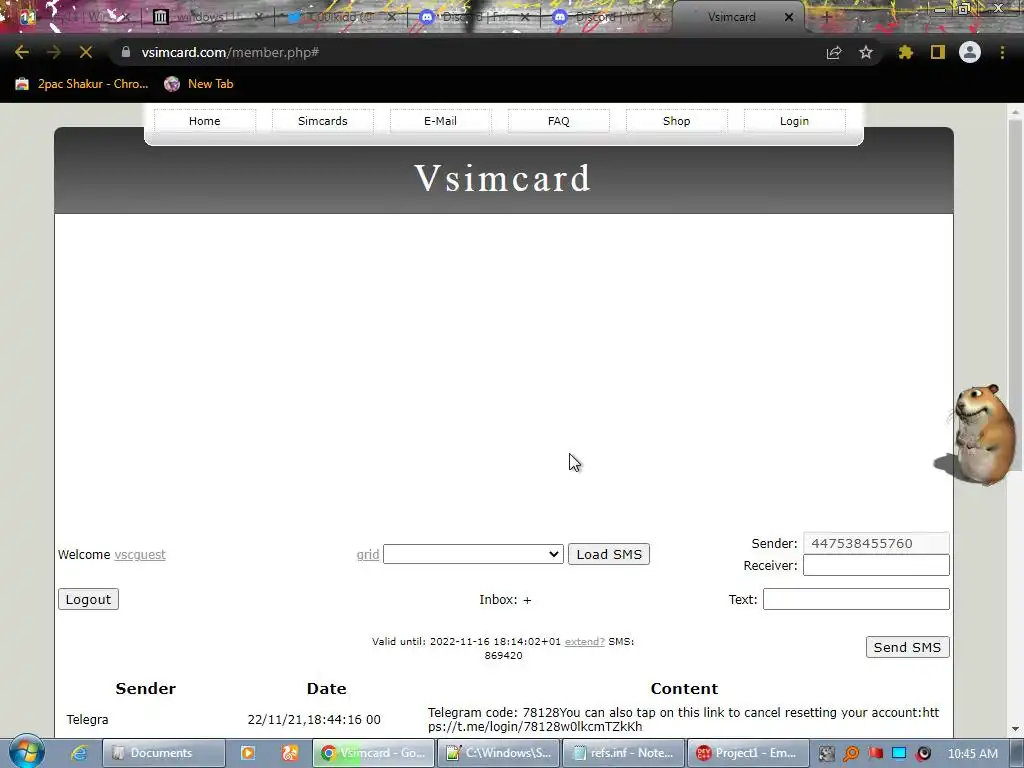Click the page vertical scrollbar

coord(1015,294)
